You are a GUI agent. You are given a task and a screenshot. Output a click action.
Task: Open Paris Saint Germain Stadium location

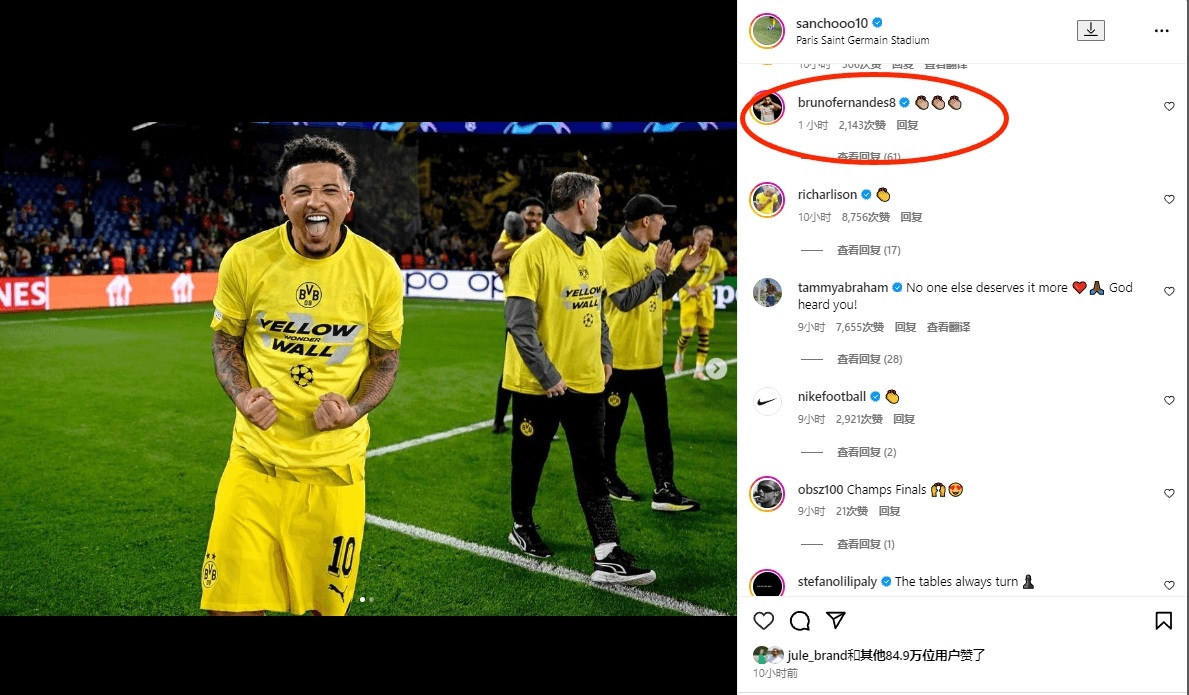862,40
